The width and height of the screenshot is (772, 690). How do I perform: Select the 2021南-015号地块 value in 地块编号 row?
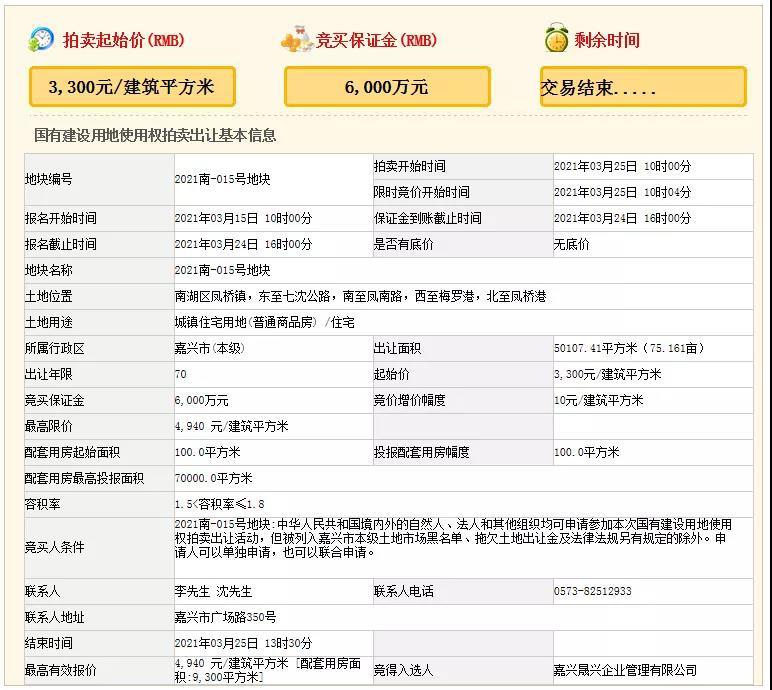222,180
